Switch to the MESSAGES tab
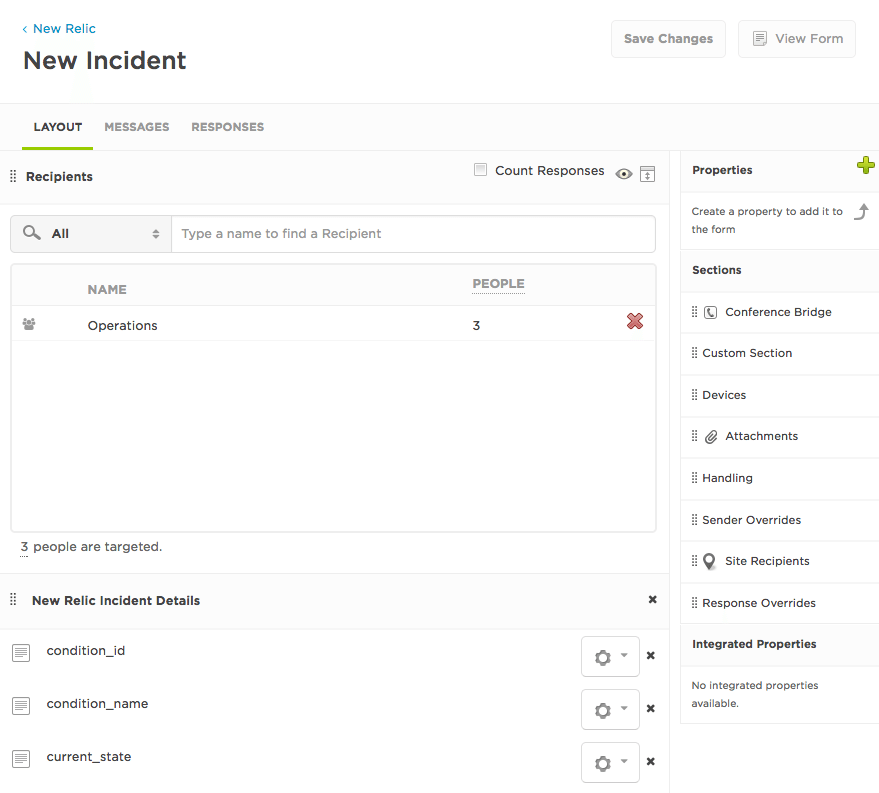This screenshot has width=879, height=793. tap(137, 127)
